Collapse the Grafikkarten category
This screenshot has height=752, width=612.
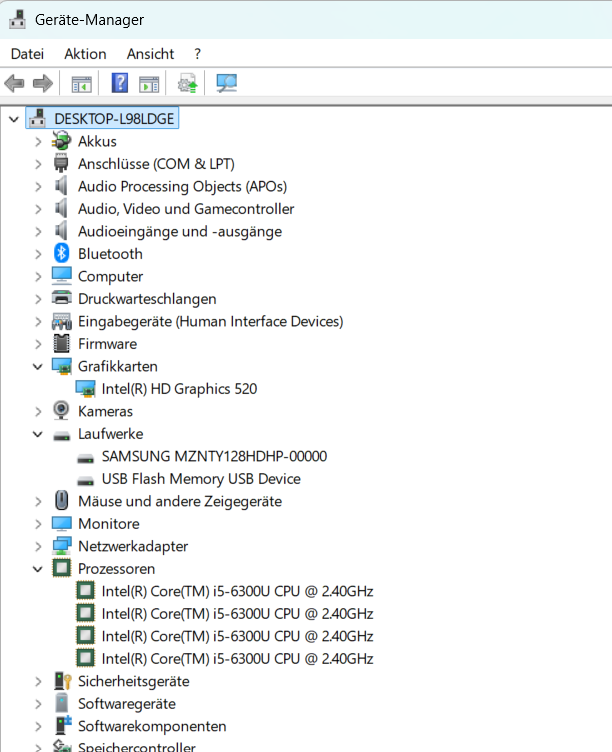click(37, 366)
